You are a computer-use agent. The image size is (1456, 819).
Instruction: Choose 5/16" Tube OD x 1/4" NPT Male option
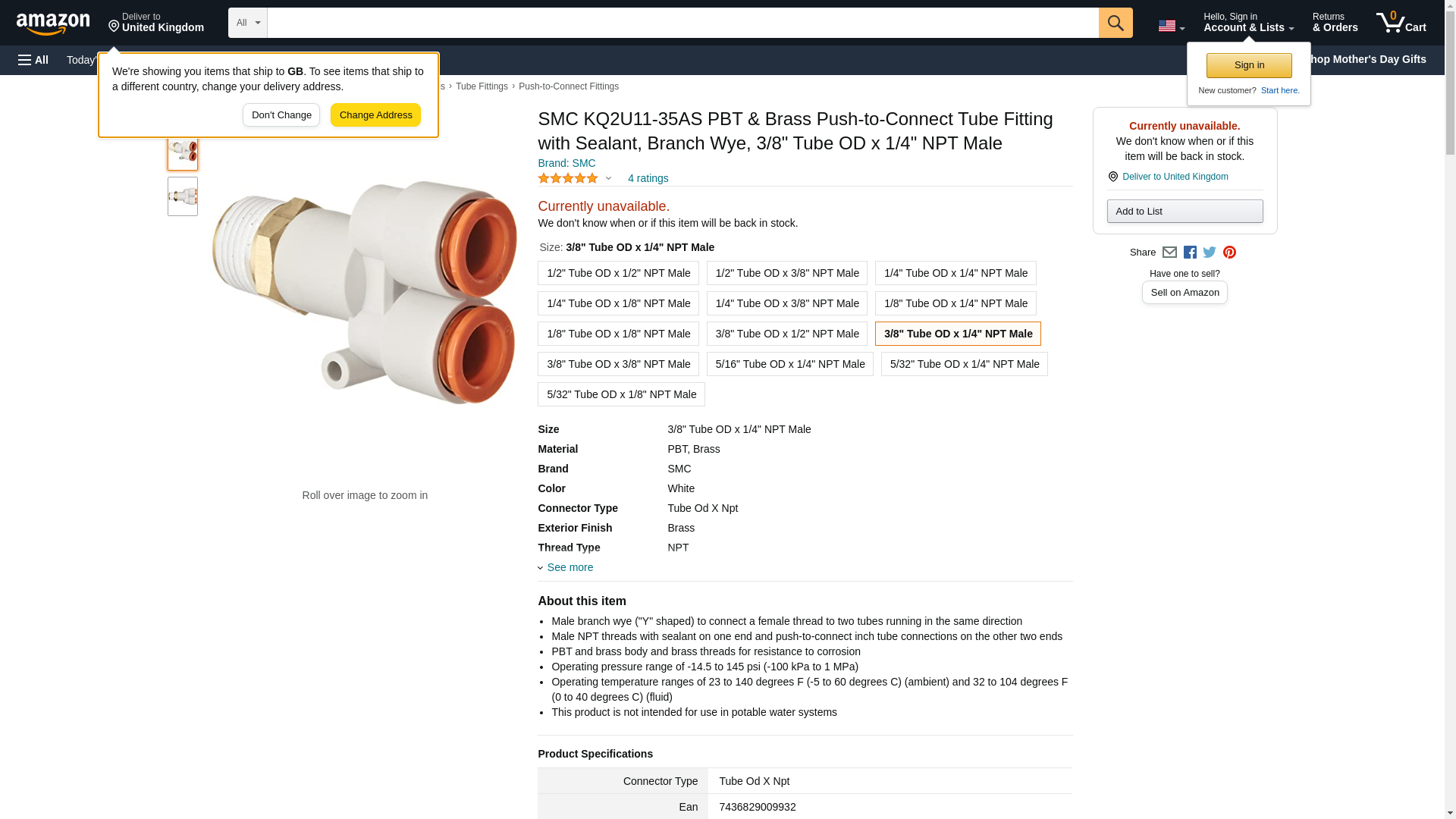789,364
